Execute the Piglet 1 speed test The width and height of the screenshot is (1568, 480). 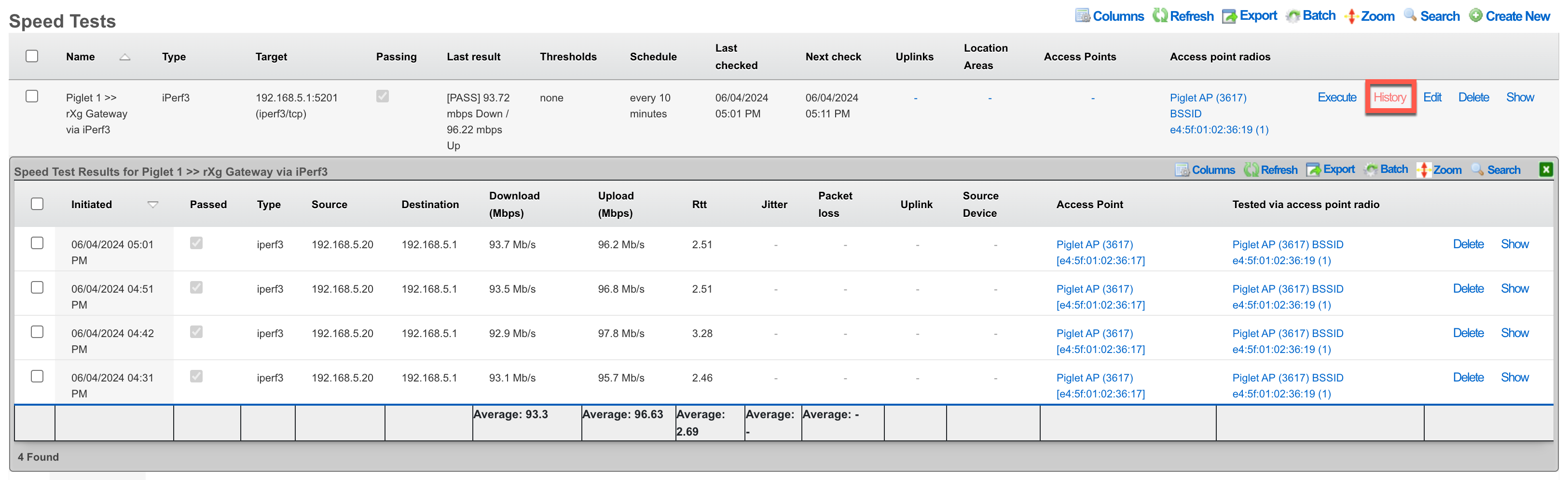coord(1337,98)
